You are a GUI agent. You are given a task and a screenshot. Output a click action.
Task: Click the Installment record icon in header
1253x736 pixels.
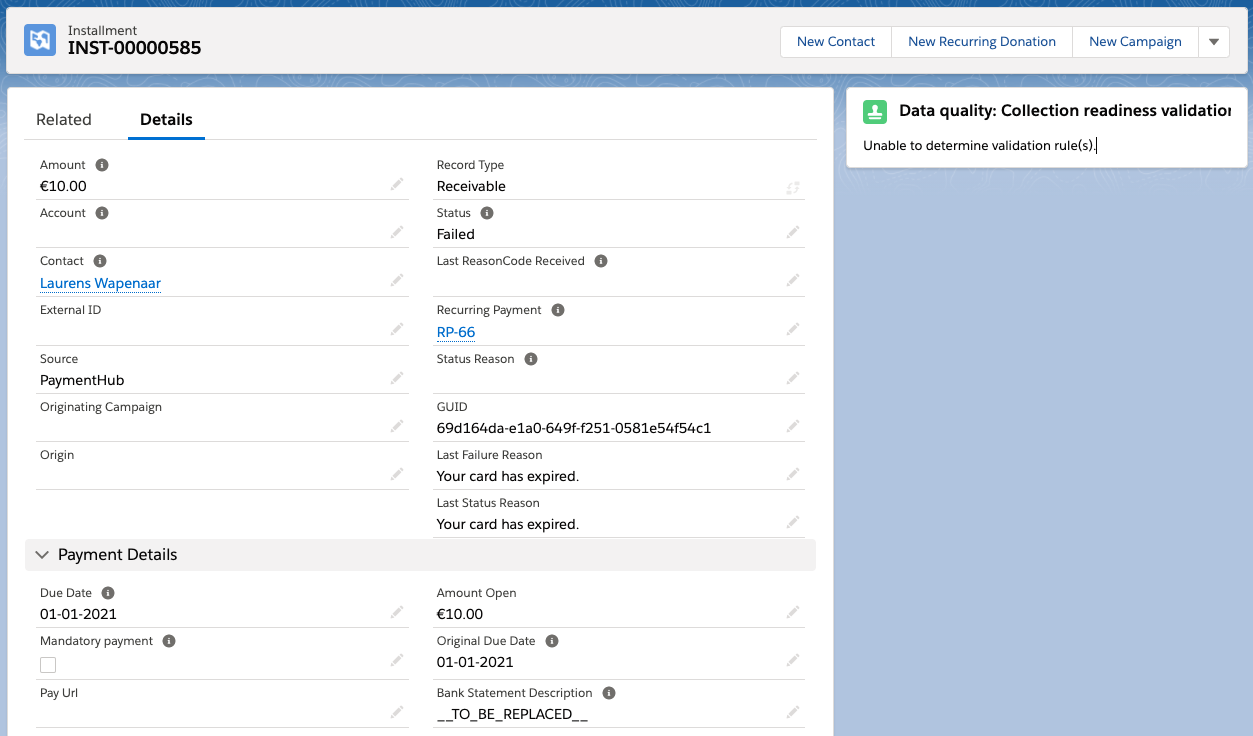40,40
